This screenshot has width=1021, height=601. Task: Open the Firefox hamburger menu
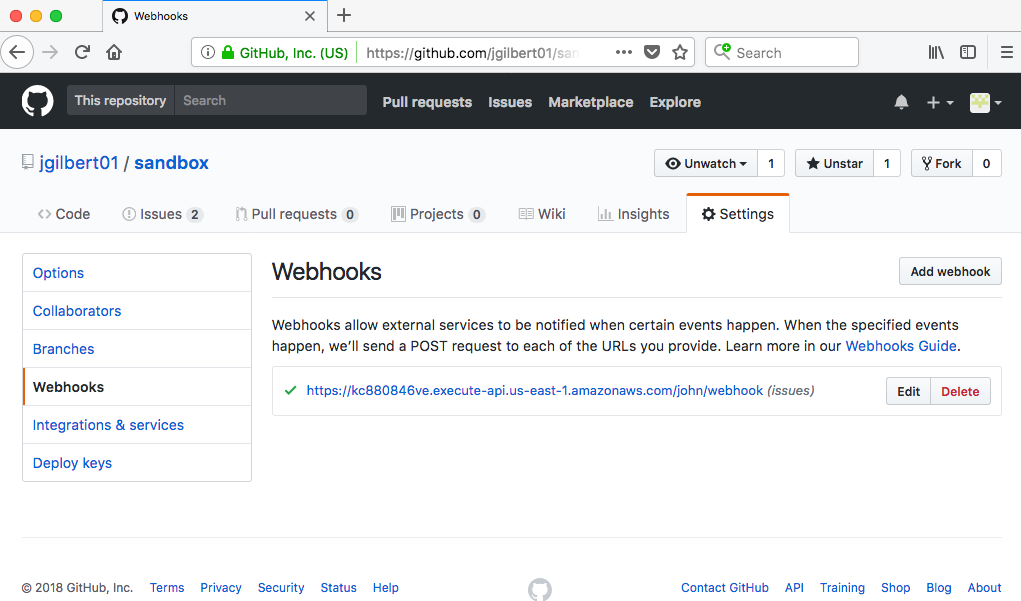[1006, 52]
